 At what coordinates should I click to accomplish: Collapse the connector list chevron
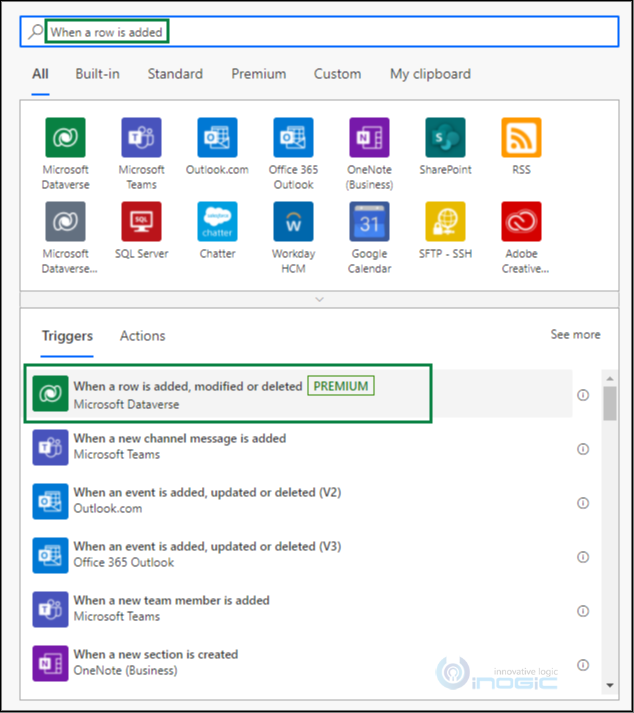(318, 299)
